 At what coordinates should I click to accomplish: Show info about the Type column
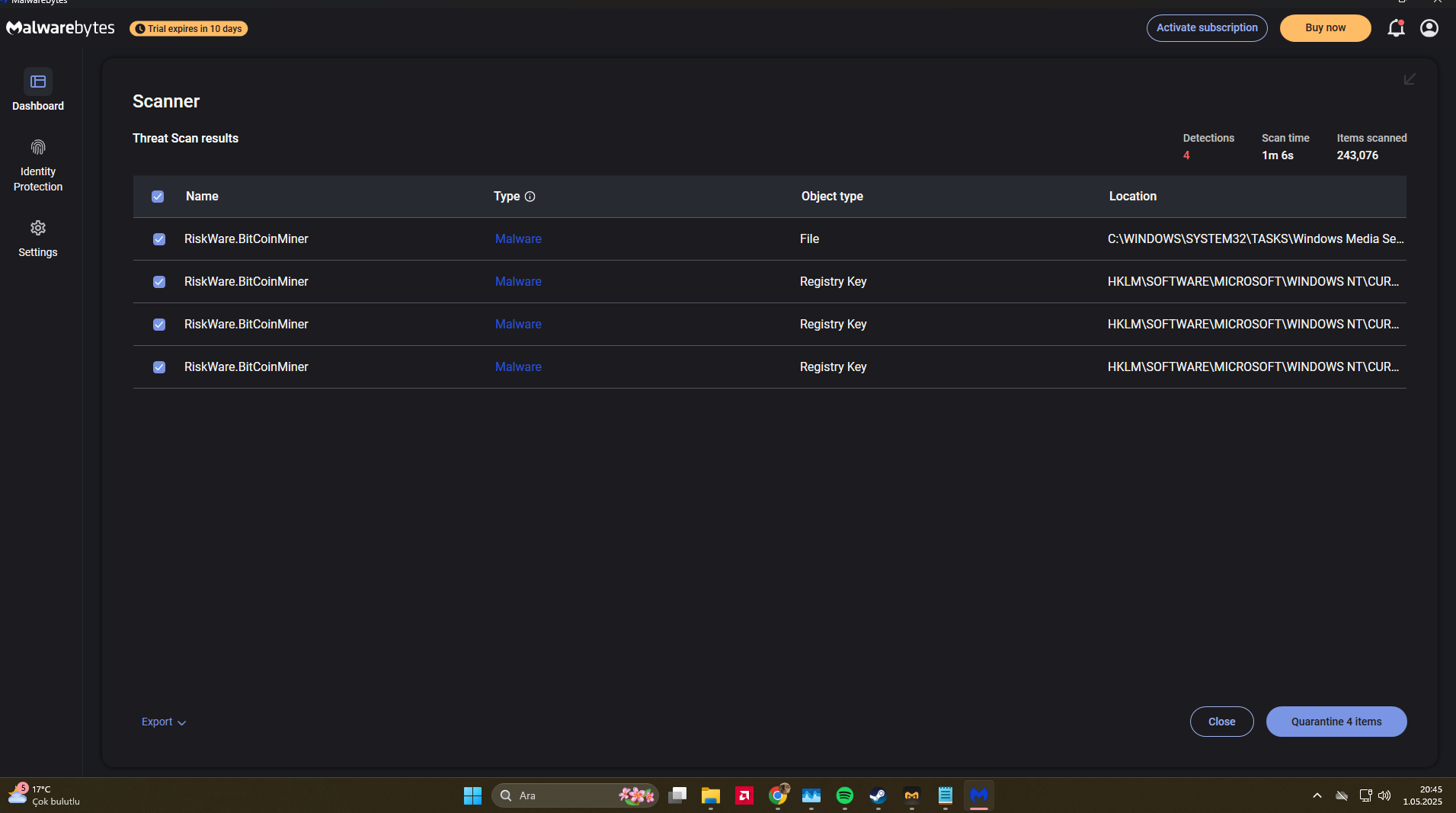click(530, 197)
